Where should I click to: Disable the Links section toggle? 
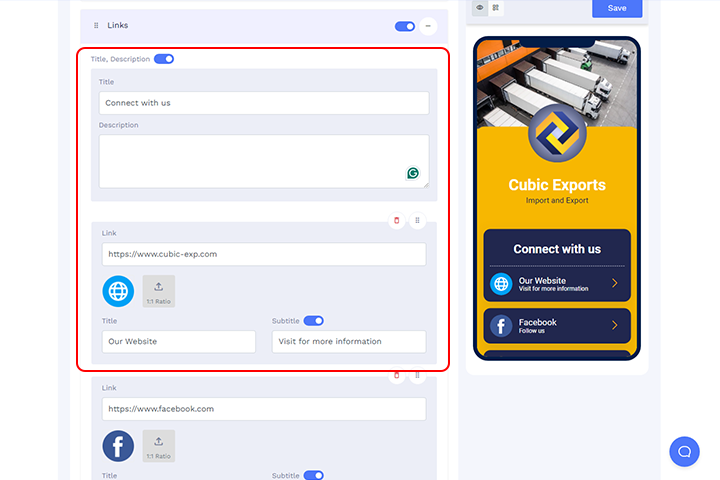pos(405,26)
